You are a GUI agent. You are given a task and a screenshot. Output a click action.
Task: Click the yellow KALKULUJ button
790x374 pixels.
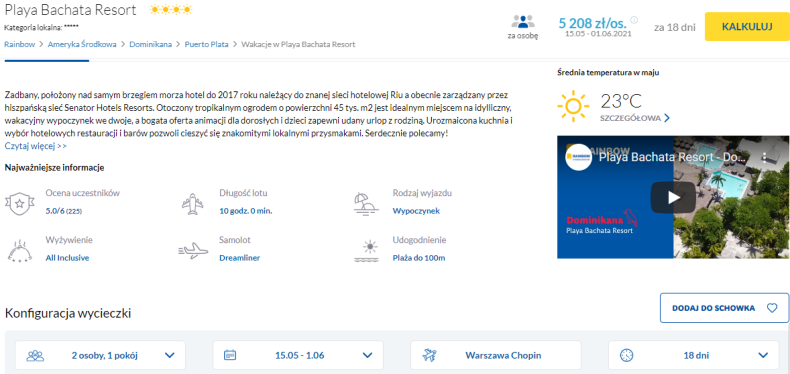tap(747, 27)
